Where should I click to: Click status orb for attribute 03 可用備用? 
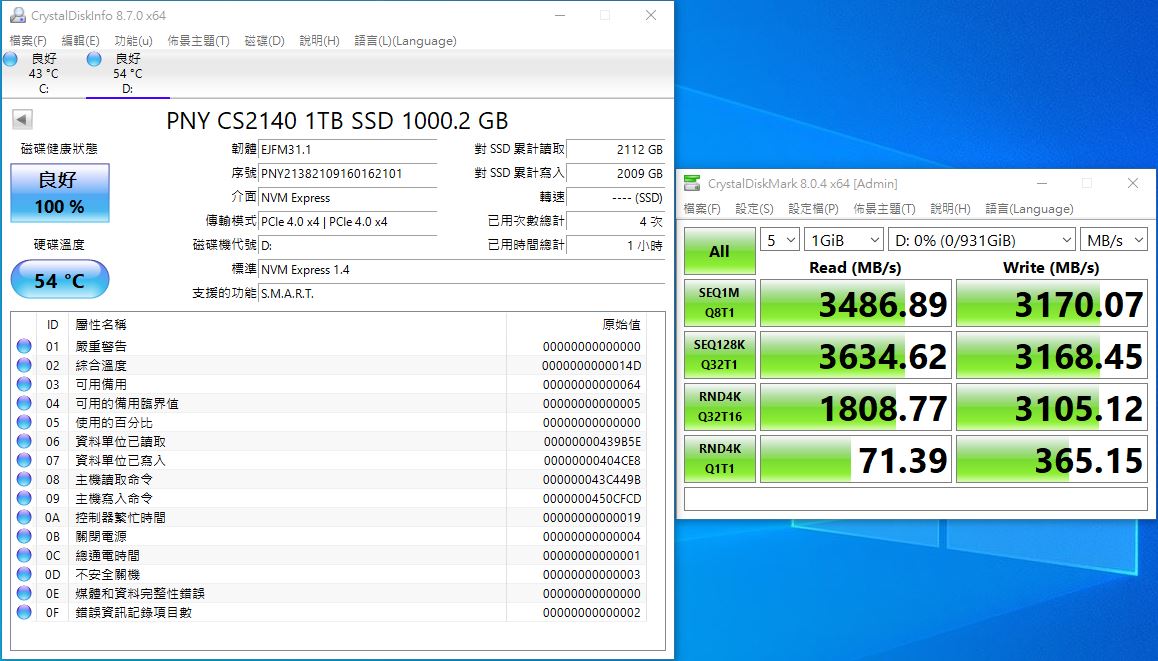click(x=24, y=384)
